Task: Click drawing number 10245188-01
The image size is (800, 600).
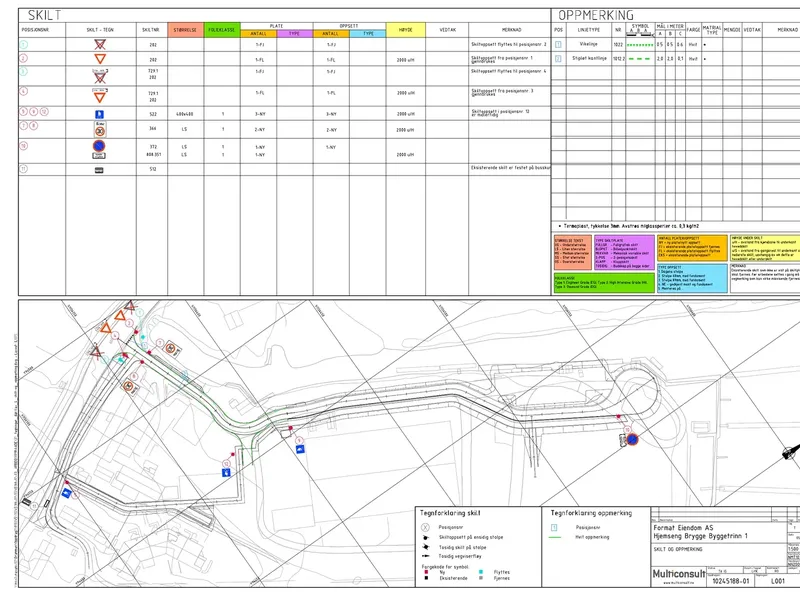Action: [x=731, y=581]
